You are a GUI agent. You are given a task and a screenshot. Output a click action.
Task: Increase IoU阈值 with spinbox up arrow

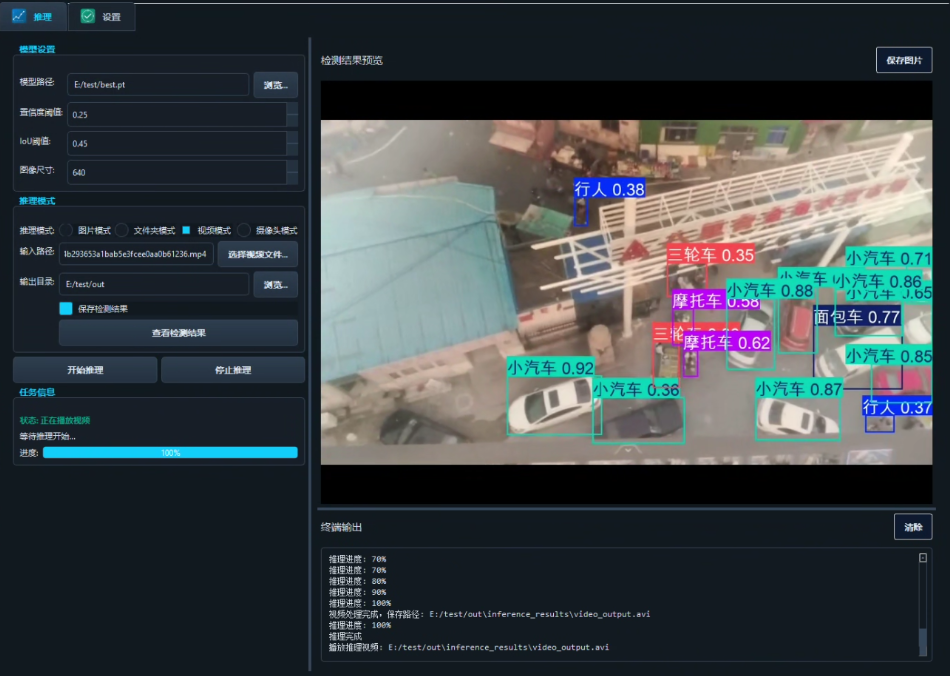(292, 138)
